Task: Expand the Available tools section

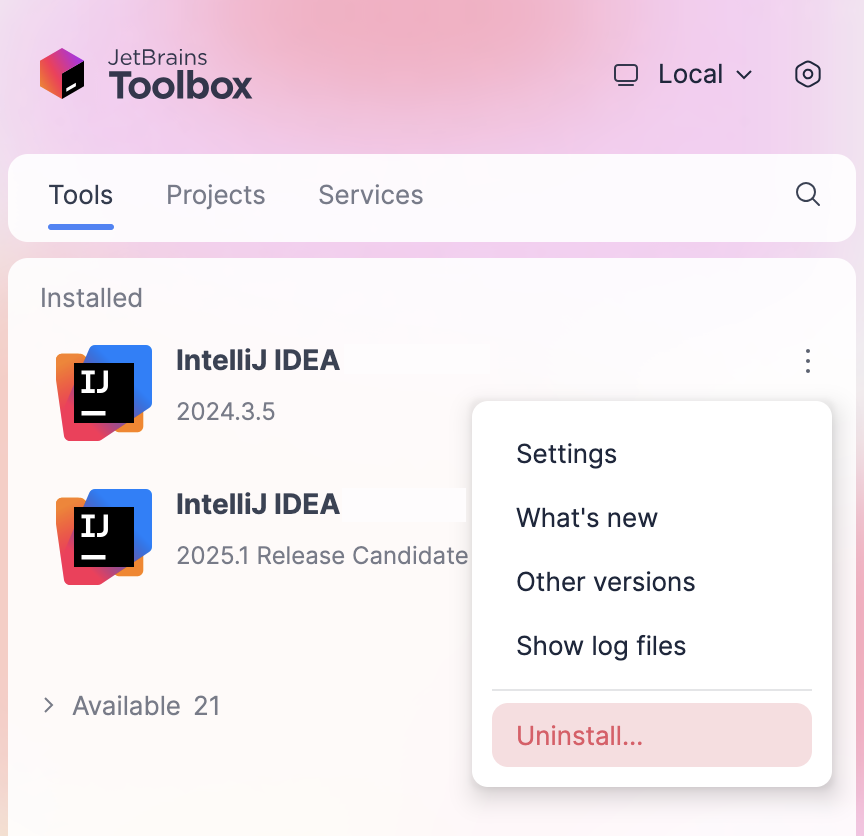Action: coord(48,705)
